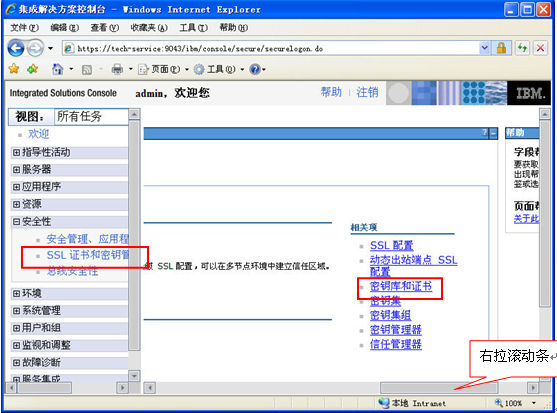Click the 密钥库和证书 link
The height and width of the screenshot is (413, 557).
point(401,286)
